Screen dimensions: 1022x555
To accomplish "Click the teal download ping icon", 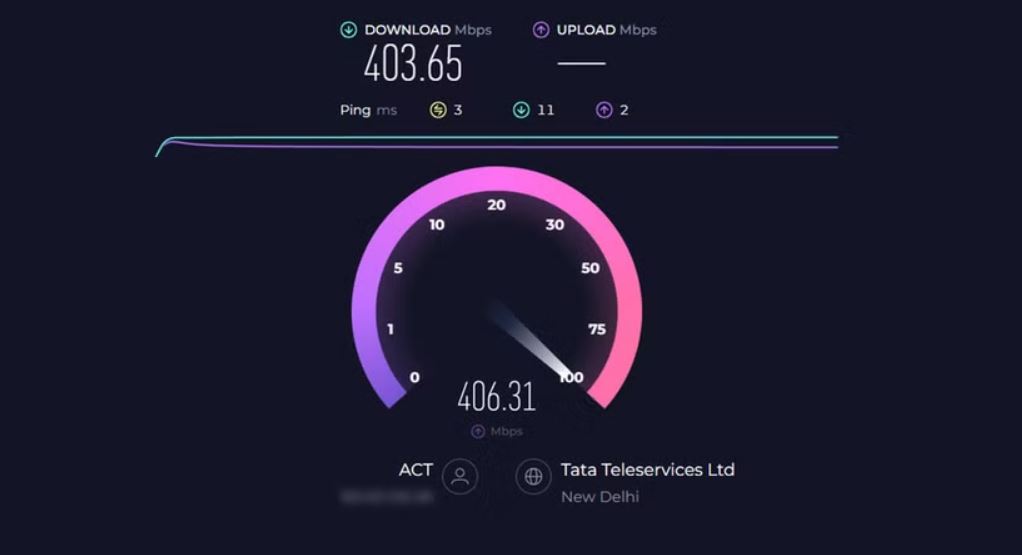I will [521, 110].
